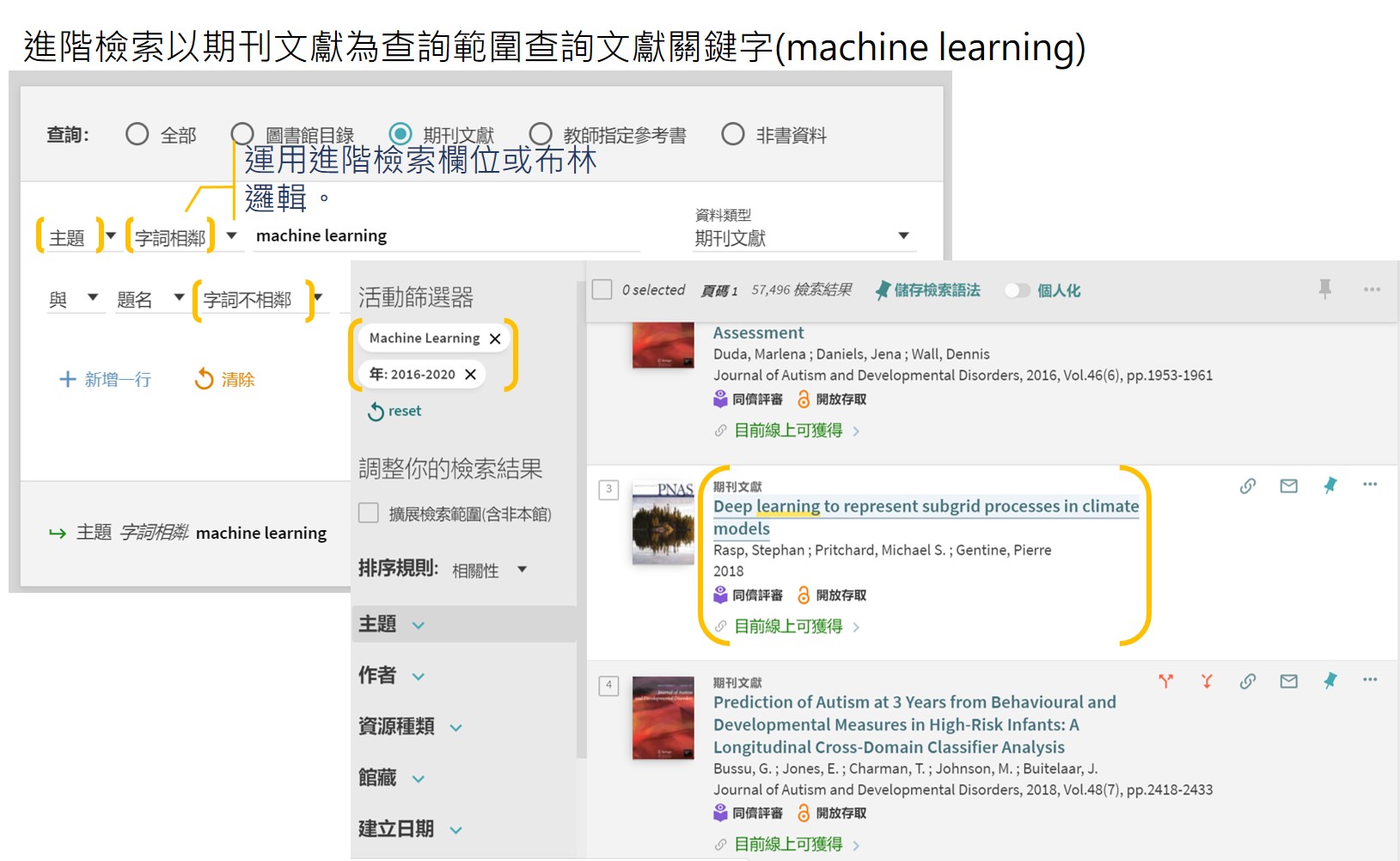Toggle the 個人化 personalization switch
Viewport: 1400px width, 861px height.
pos(1017,290)
